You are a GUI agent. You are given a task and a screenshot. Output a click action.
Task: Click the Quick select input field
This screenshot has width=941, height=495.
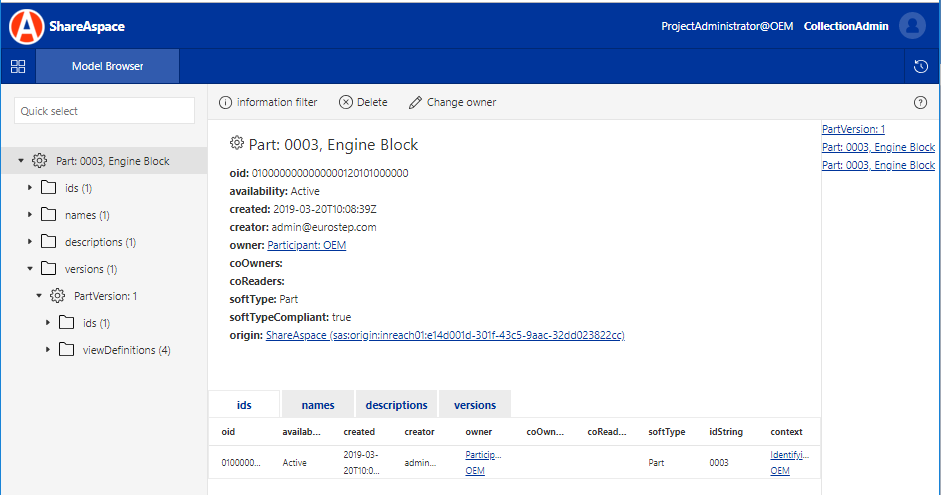[x=104, y=111]
